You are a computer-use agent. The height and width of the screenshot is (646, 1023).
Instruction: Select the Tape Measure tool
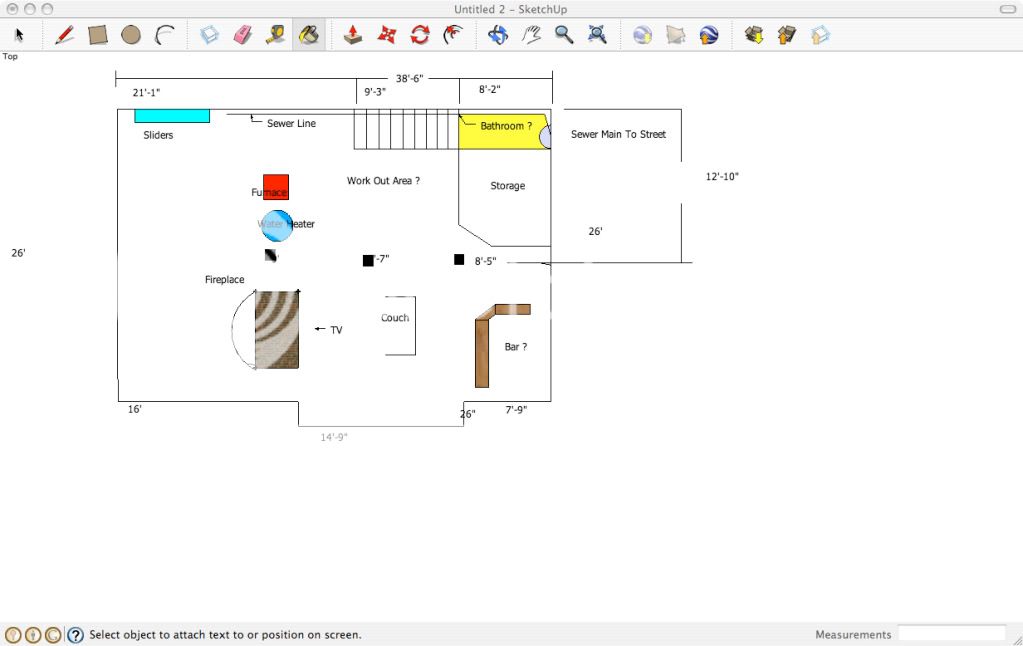pos(275,35)
